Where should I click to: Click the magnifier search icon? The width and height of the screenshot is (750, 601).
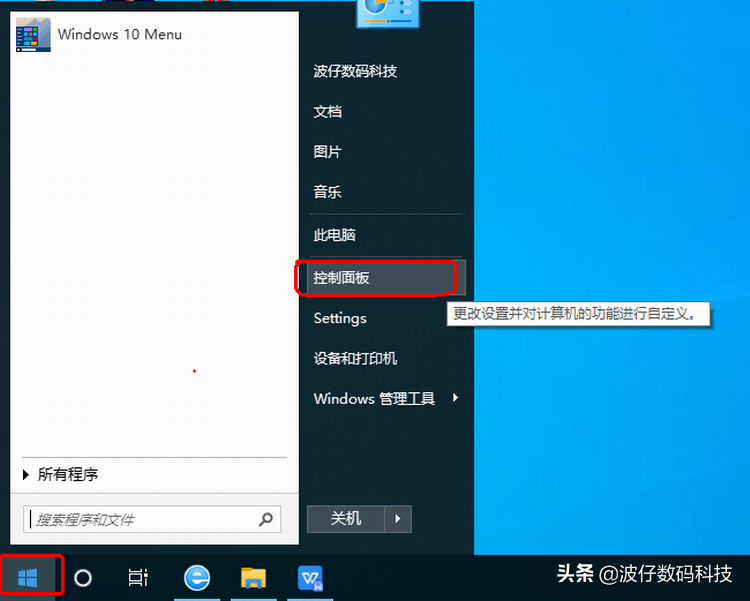click(266, 519)
